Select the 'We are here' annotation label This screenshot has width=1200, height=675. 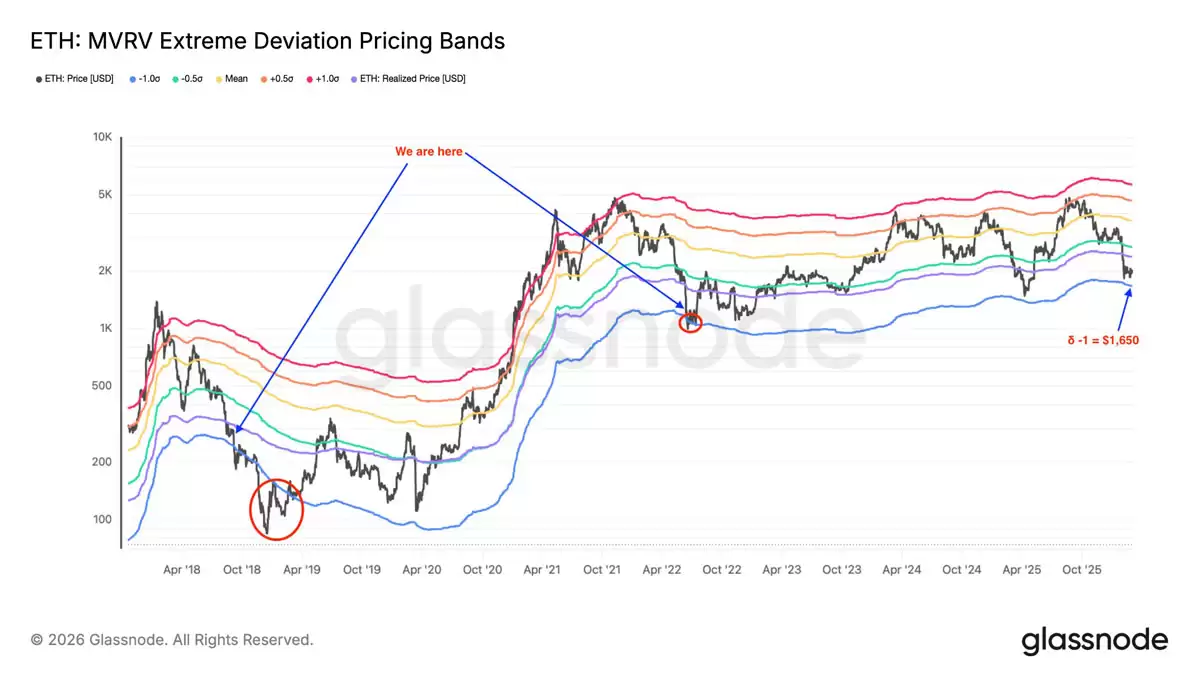point(429,152)
